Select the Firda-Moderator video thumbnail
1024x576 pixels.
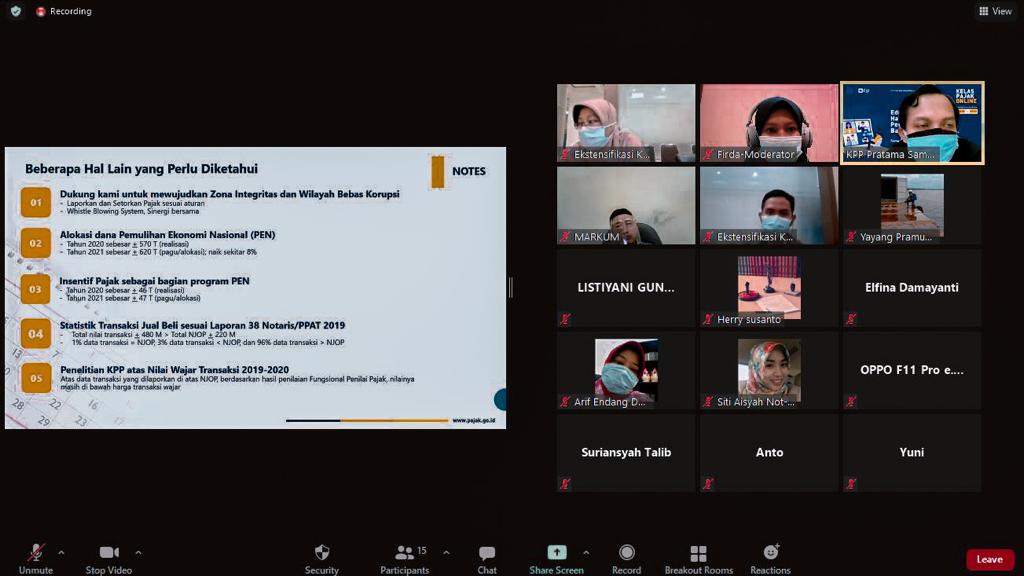pos(769,122)
